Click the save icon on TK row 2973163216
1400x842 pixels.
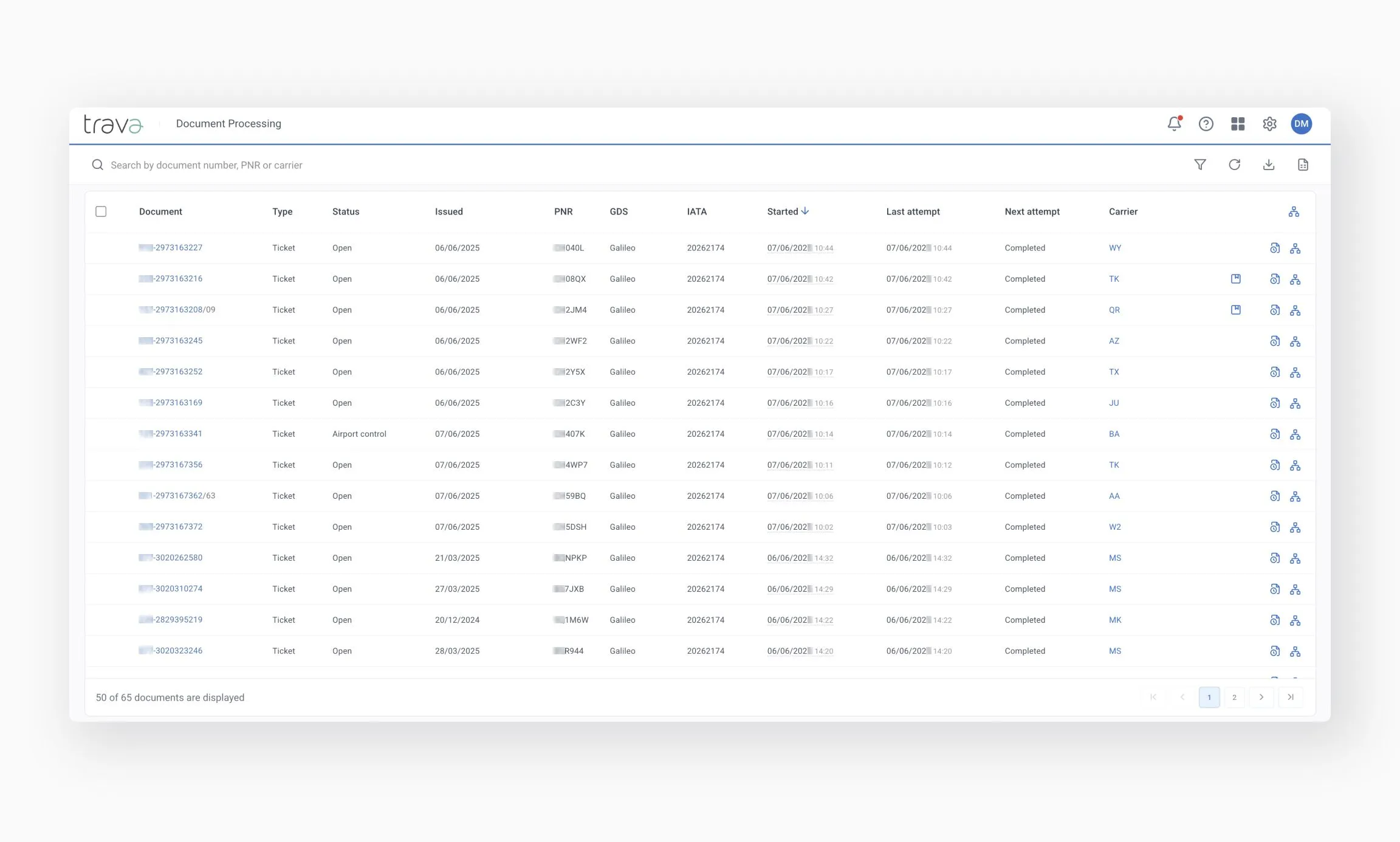(1235, 279)
